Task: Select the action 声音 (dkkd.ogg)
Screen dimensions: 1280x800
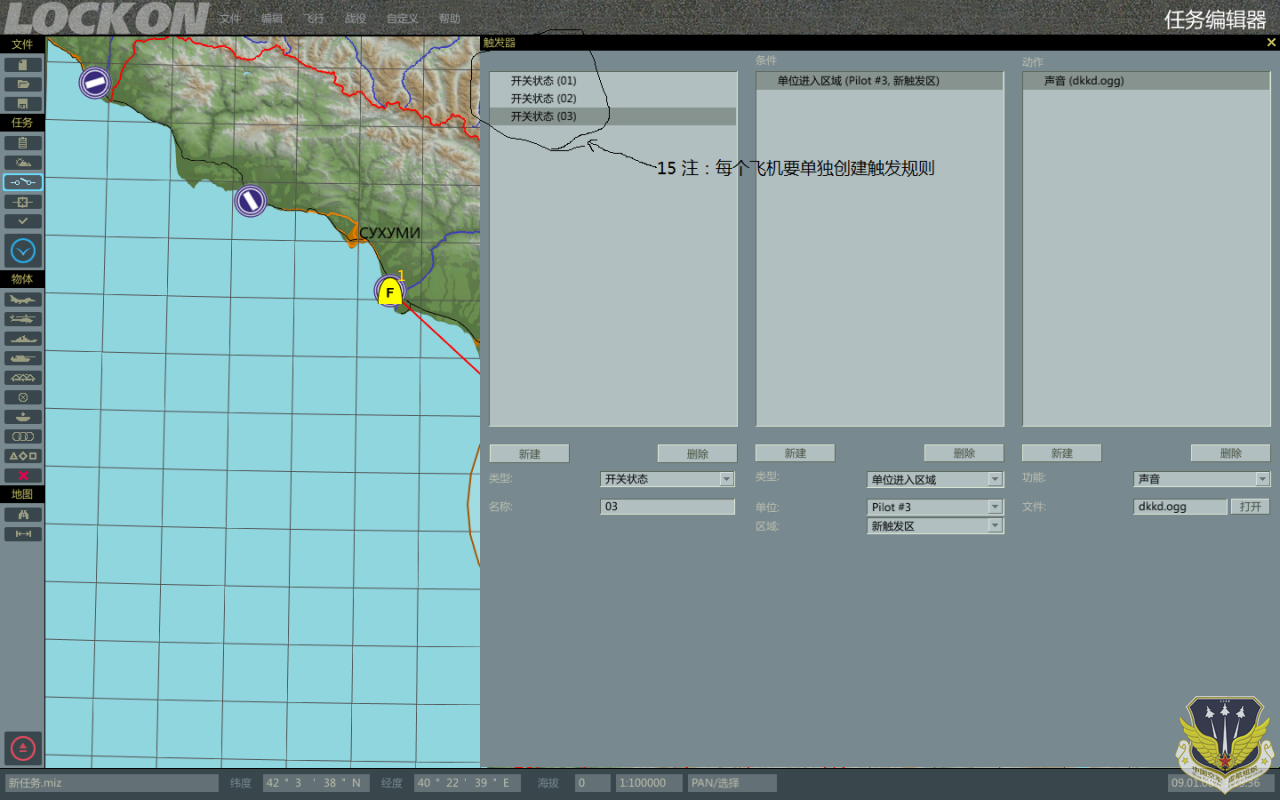Action: (x=1146, y=81)
